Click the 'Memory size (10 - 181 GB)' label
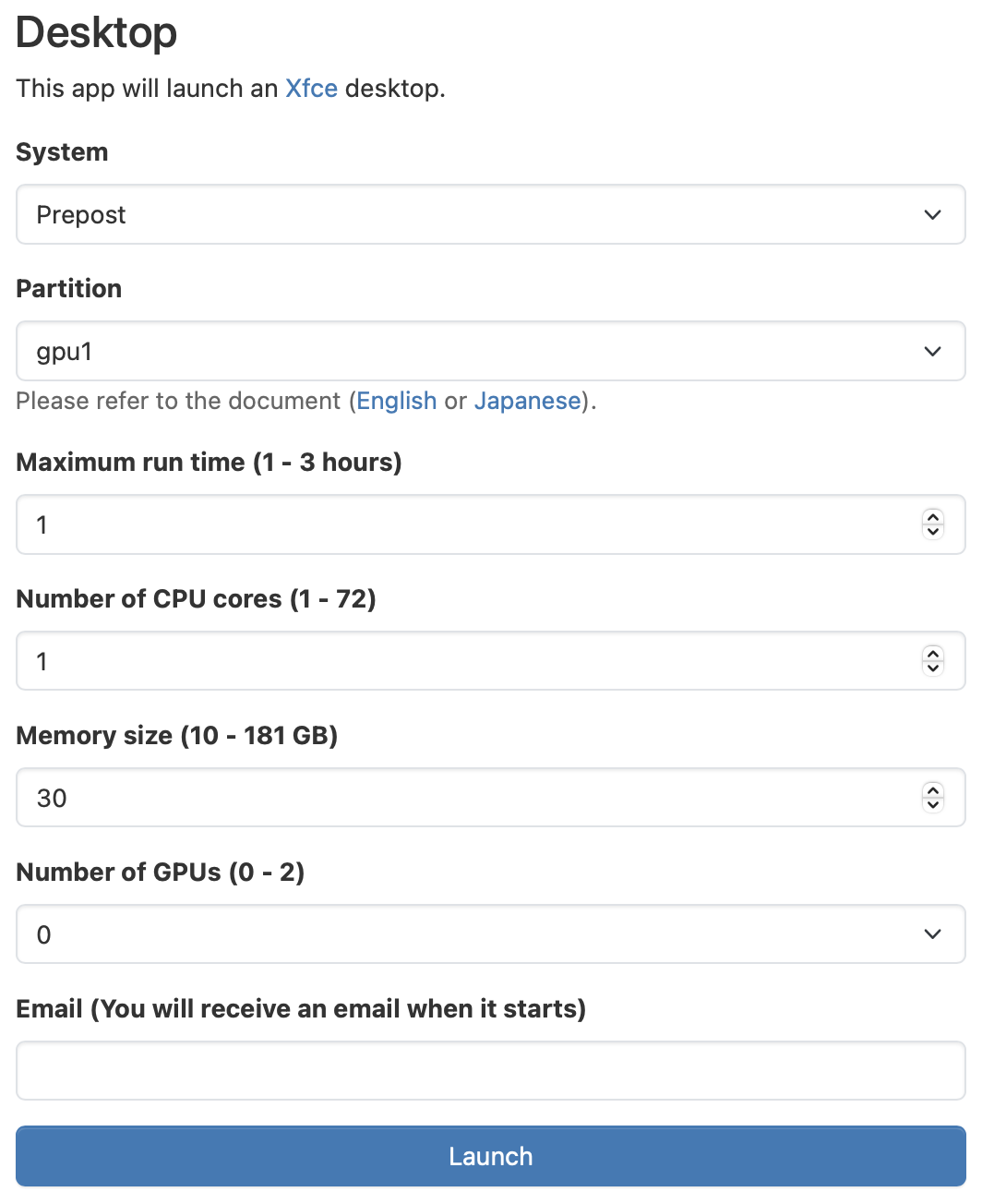Viewport: 982px width, 1204px height. tap(177, 736)
